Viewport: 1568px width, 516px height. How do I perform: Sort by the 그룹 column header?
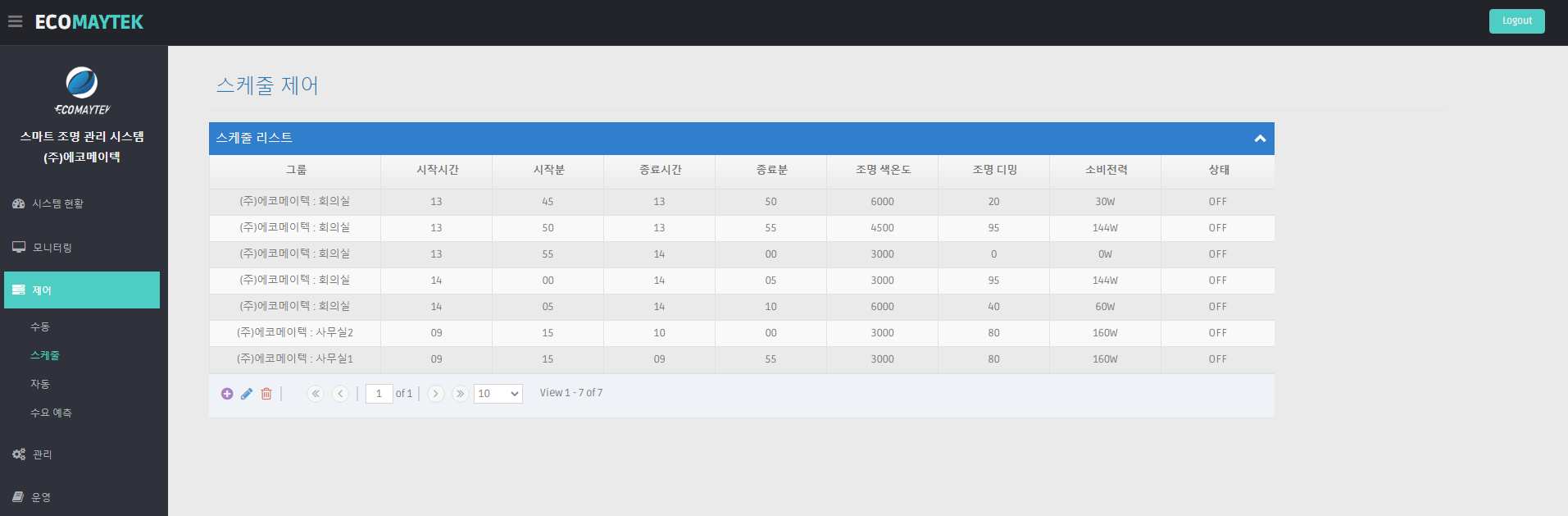295,170
